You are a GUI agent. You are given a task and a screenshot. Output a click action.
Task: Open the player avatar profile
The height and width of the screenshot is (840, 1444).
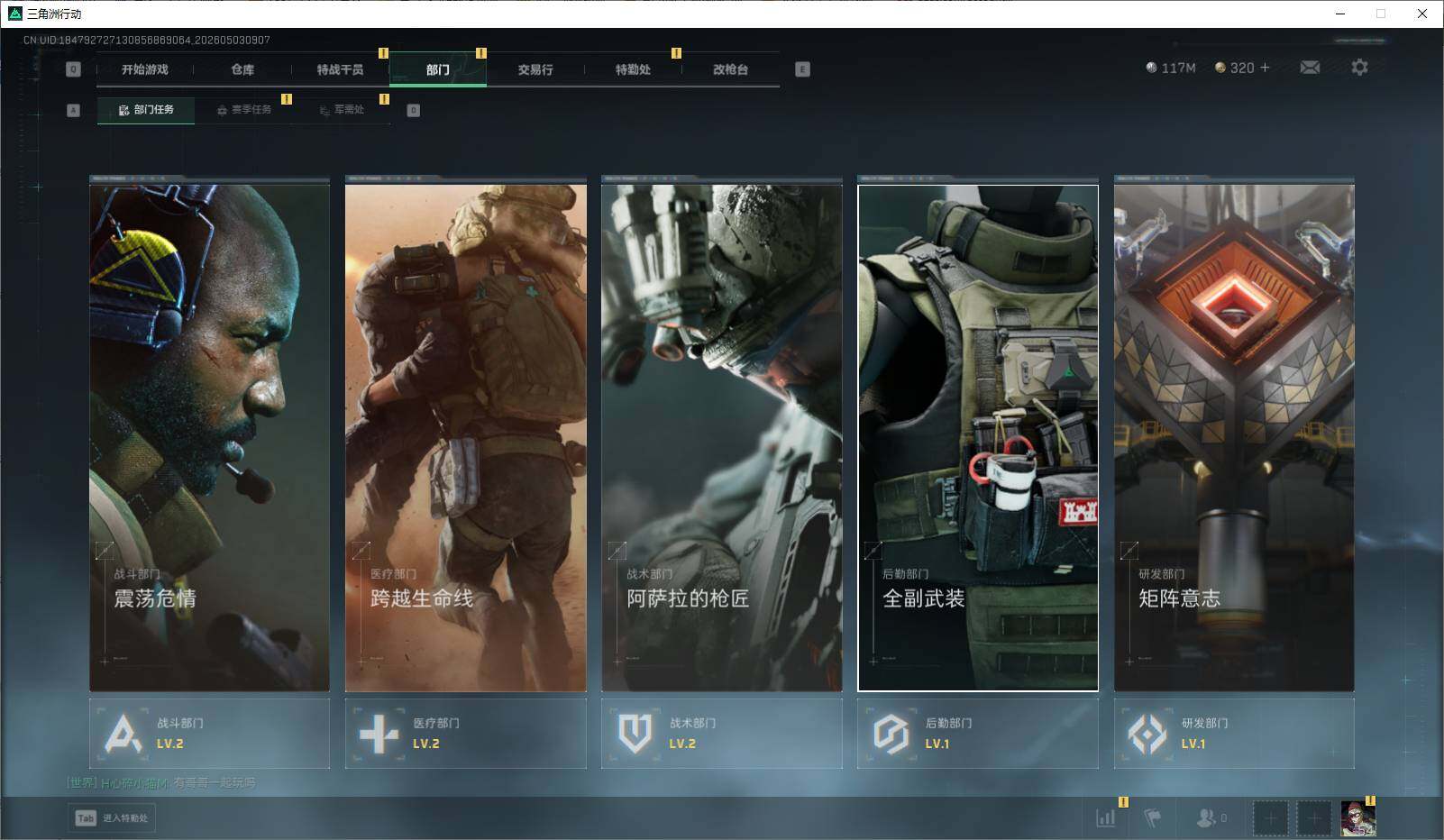tap(1358, 818)
